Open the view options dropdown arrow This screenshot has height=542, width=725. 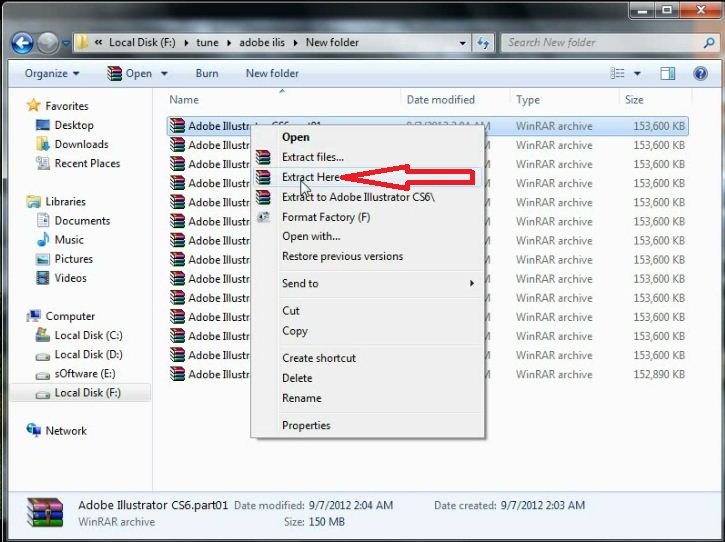click(637, 73)
